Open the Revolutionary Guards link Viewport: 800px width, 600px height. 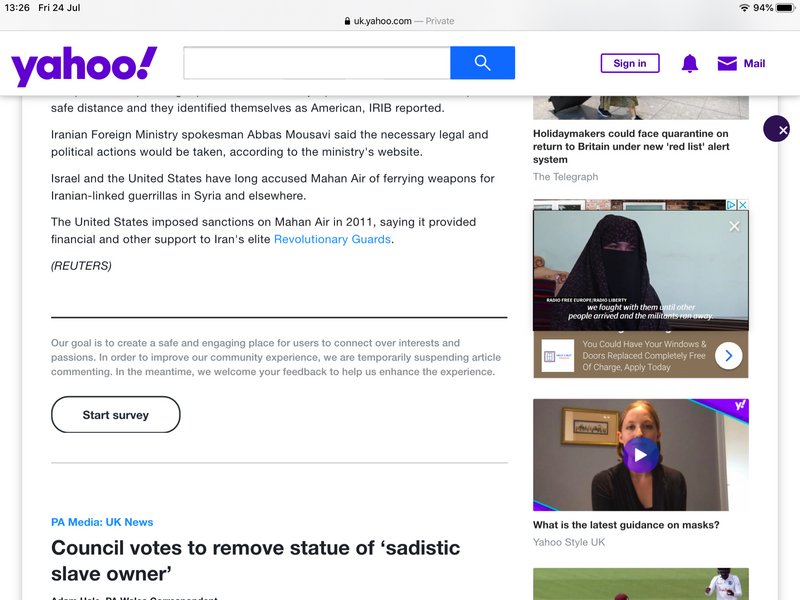point(332,239)
